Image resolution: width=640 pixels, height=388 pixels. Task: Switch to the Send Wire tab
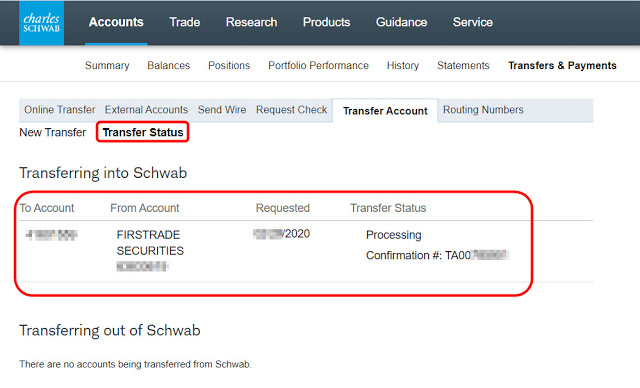222,110
